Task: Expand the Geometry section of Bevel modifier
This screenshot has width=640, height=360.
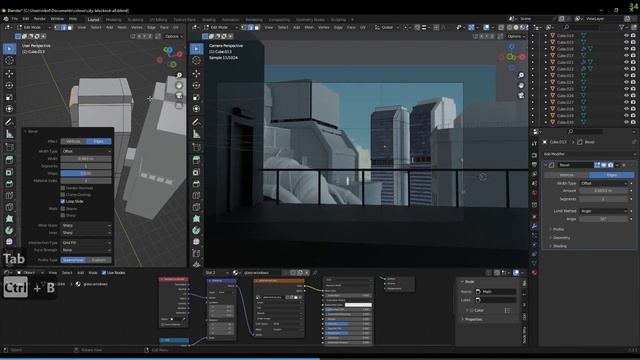Action: click(x=560, y=238)
